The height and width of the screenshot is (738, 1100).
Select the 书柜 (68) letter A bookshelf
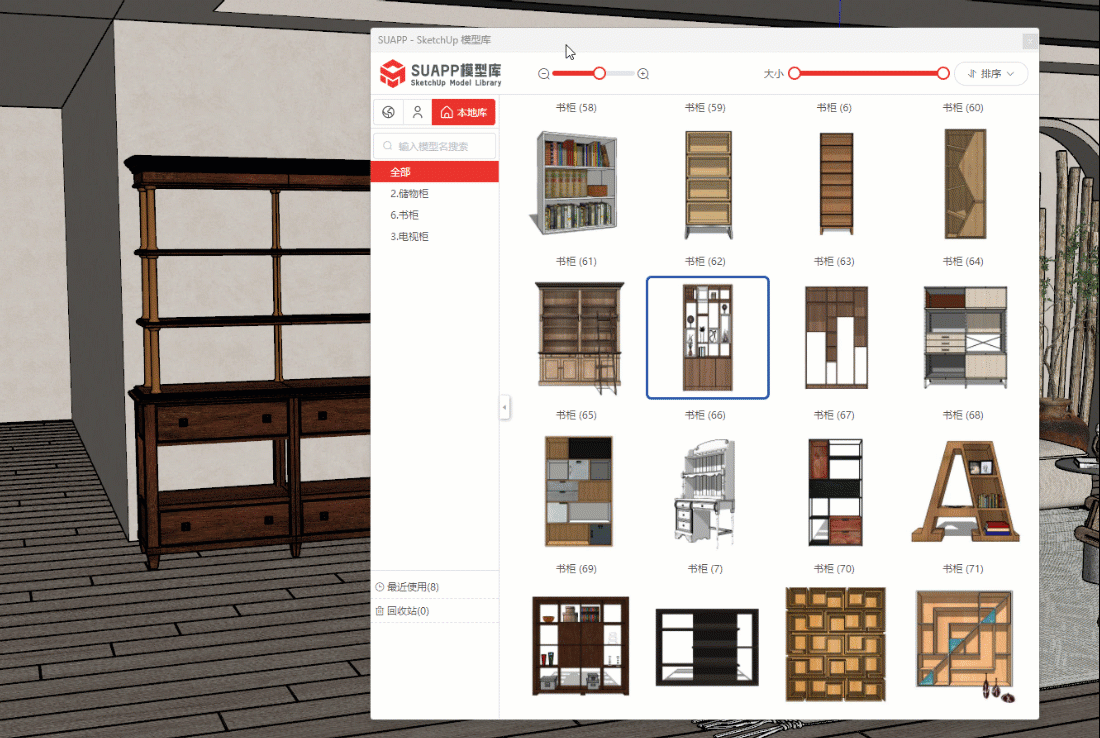click(965, 491)
